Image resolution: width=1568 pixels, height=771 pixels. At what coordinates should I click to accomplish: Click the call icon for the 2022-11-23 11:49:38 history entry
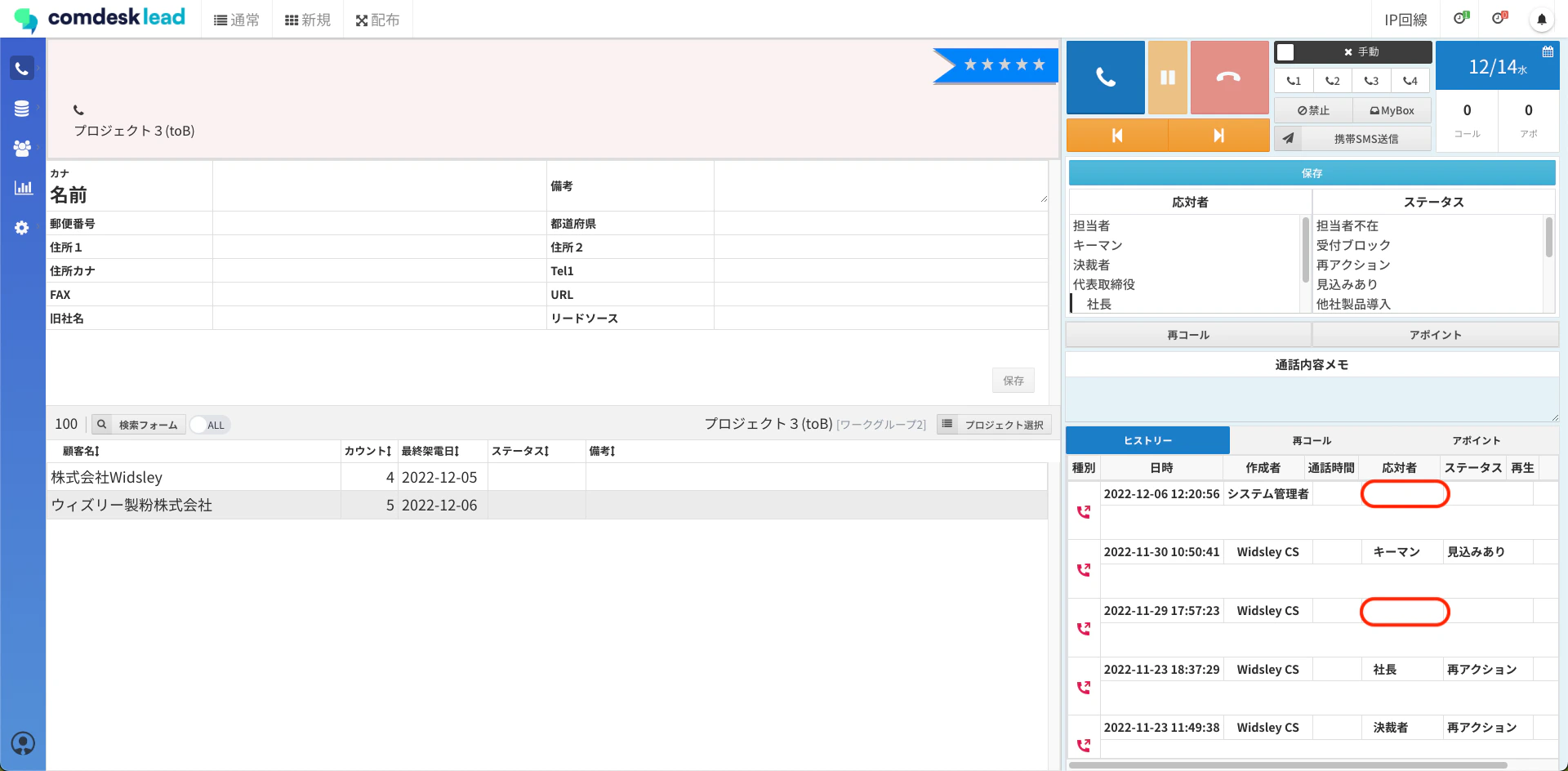[1084, 745]
